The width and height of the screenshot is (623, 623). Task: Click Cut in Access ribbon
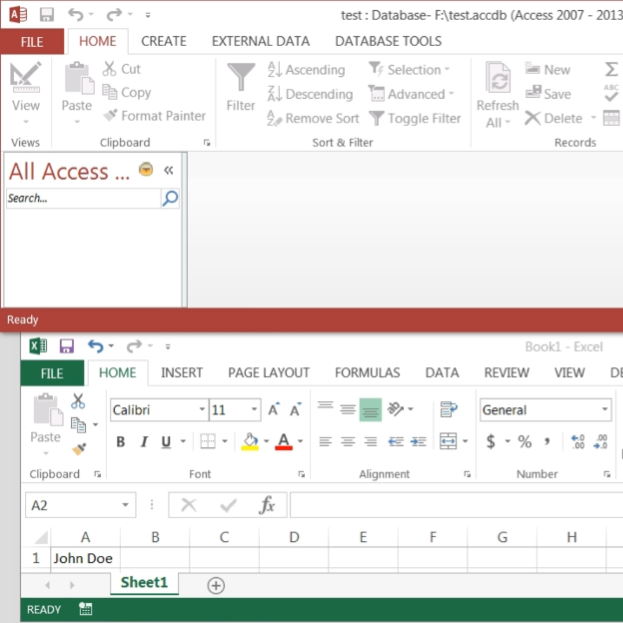click(122, 69)
